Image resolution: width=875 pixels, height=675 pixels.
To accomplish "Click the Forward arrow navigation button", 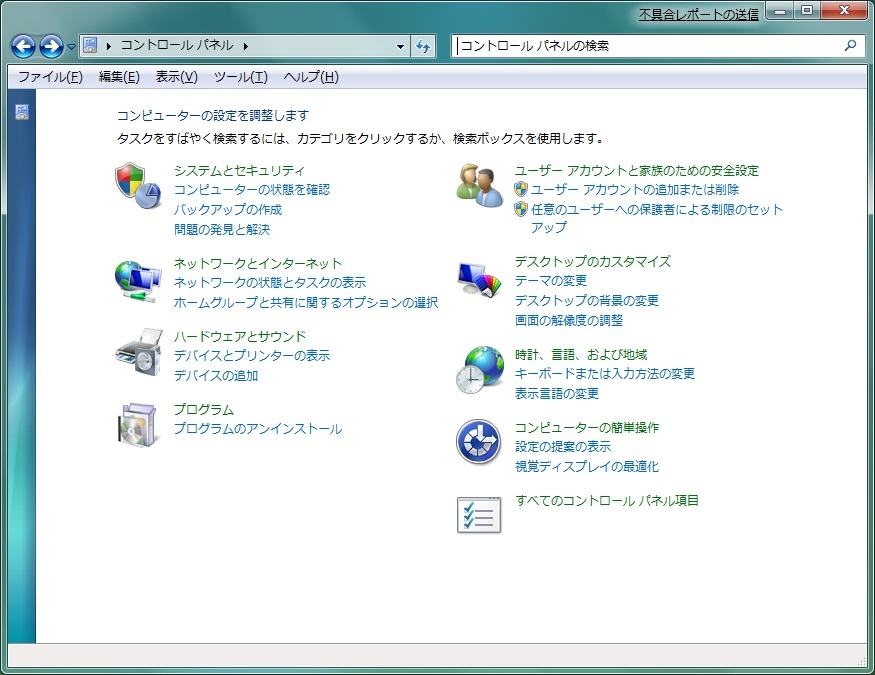I will point(51,46).
